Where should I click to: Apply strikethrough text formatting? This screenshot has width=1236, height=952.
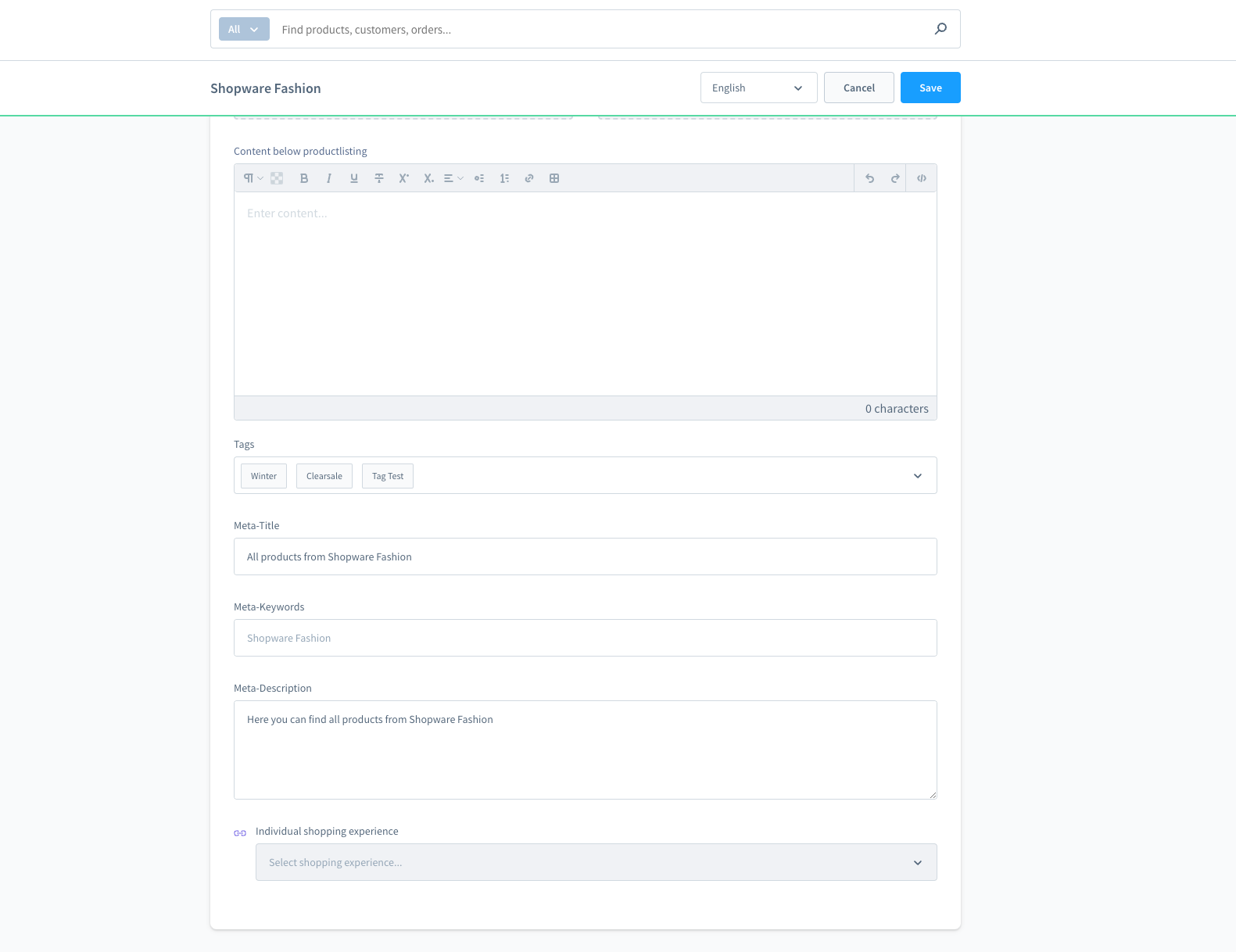tap(379, 178)
